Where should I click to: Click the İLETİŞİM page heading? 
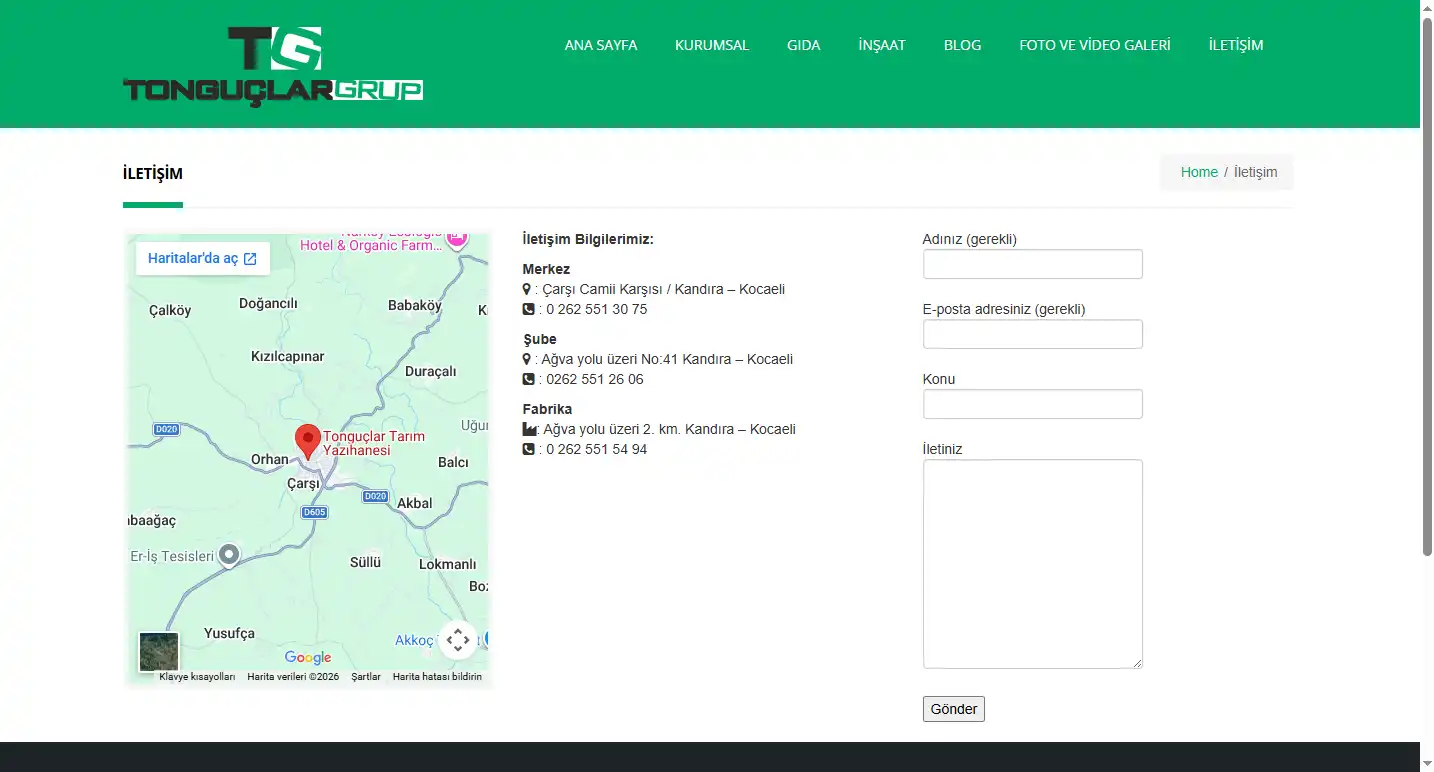point(153,173)
